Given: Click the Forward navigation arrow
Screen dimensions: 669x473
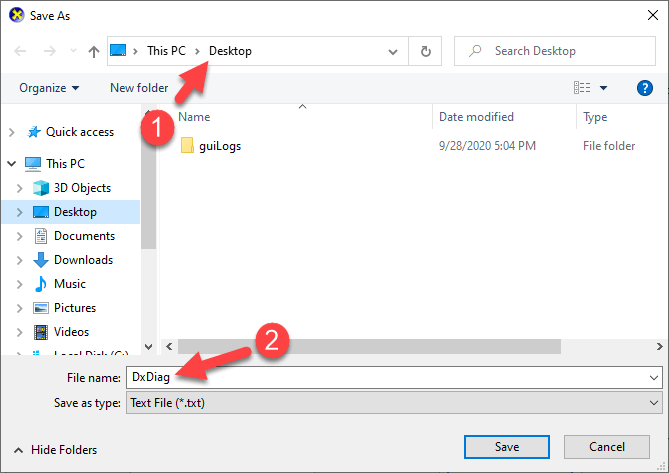Looking at the screenshot, I should (50, 52).
